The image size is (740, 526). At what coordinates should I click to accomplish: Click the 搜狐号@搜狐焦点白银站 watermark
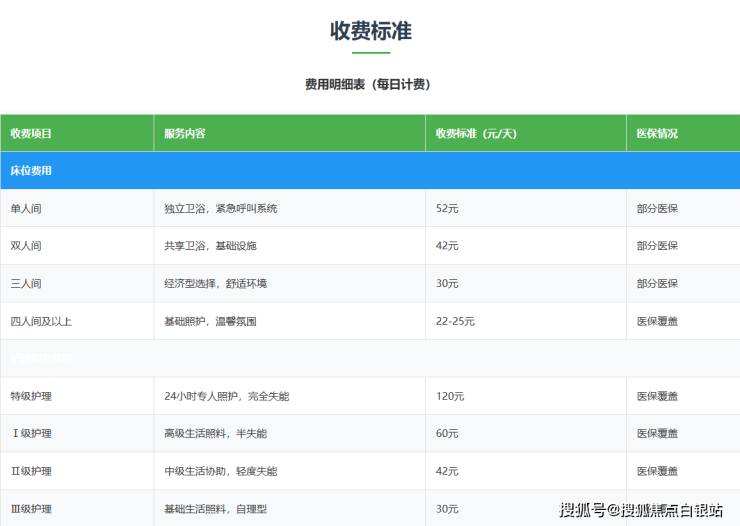[x=640, y=510]
